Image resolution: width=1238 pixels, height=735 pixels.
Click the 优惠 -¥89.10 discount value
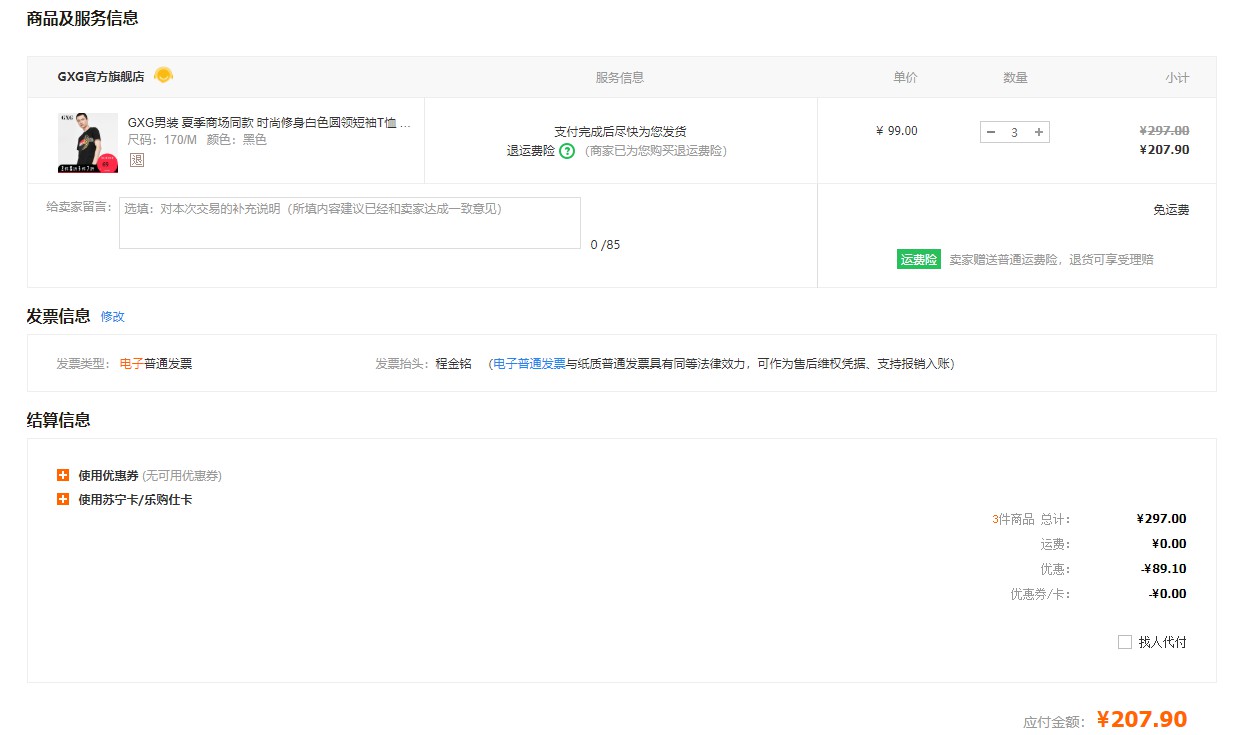(x=1164, y=569)
